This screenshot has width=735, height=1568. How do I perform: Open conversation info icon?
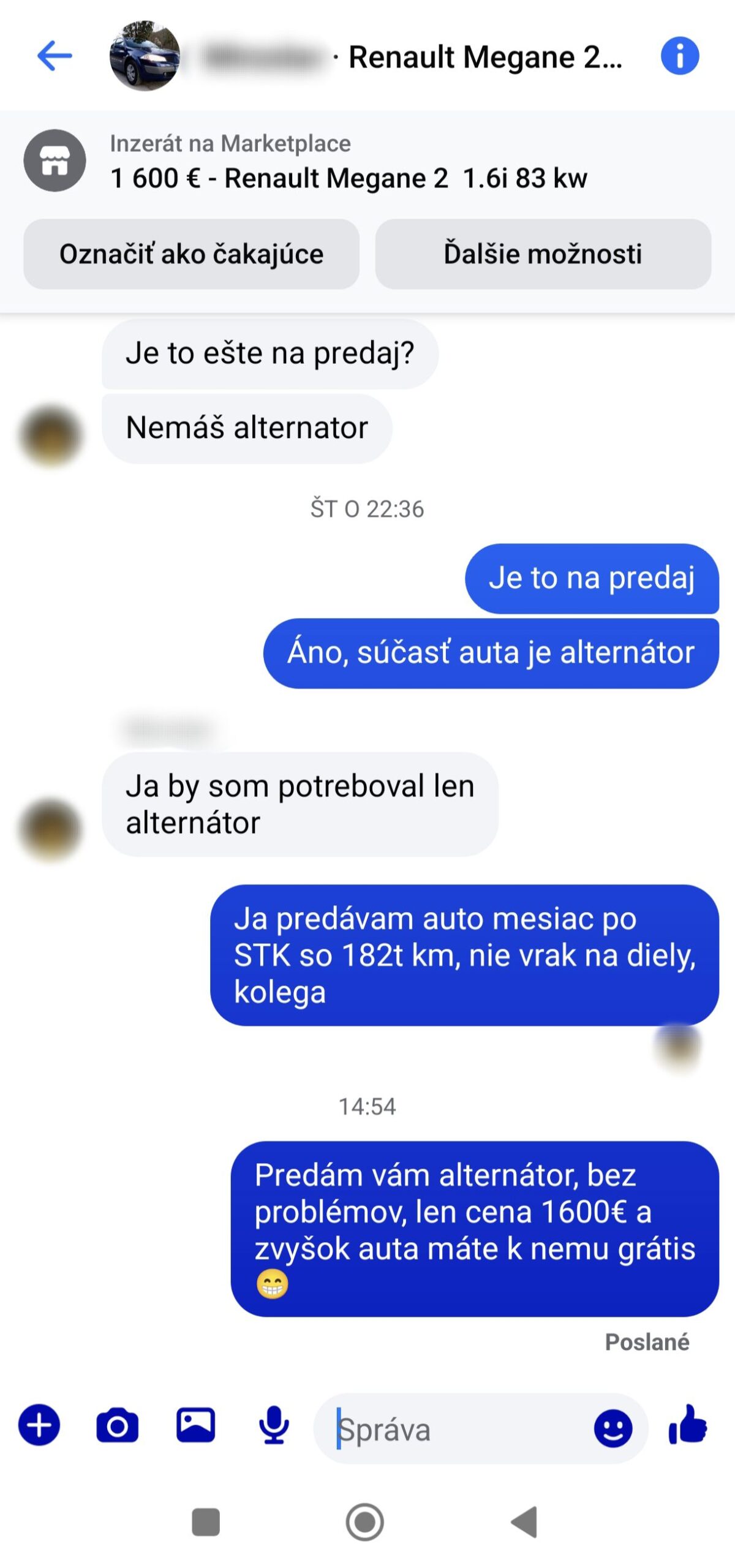(679, 56)
